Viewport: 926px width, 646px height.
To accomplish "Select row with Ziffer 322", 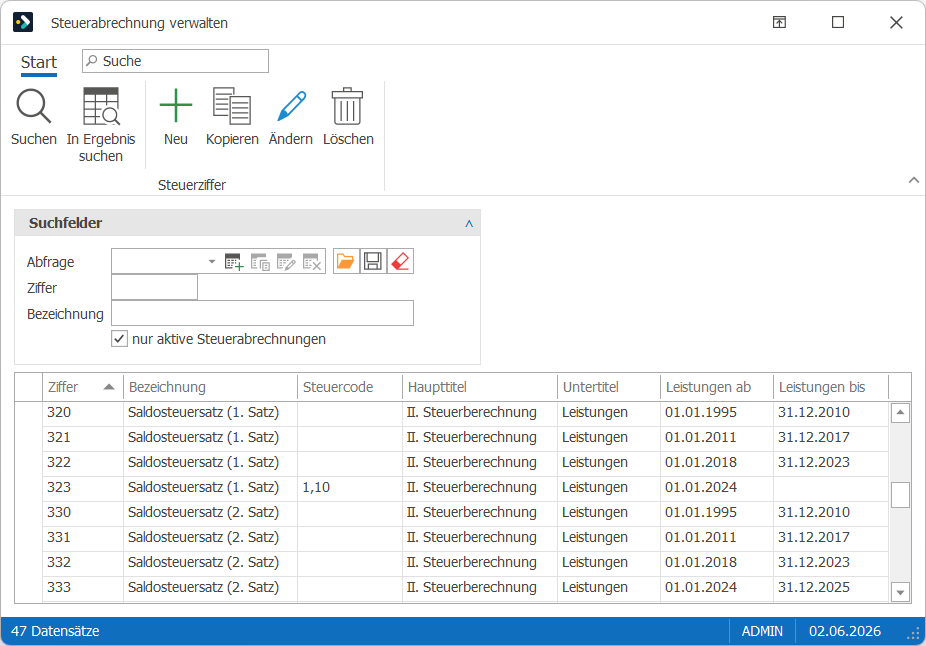I will [451, 462].
